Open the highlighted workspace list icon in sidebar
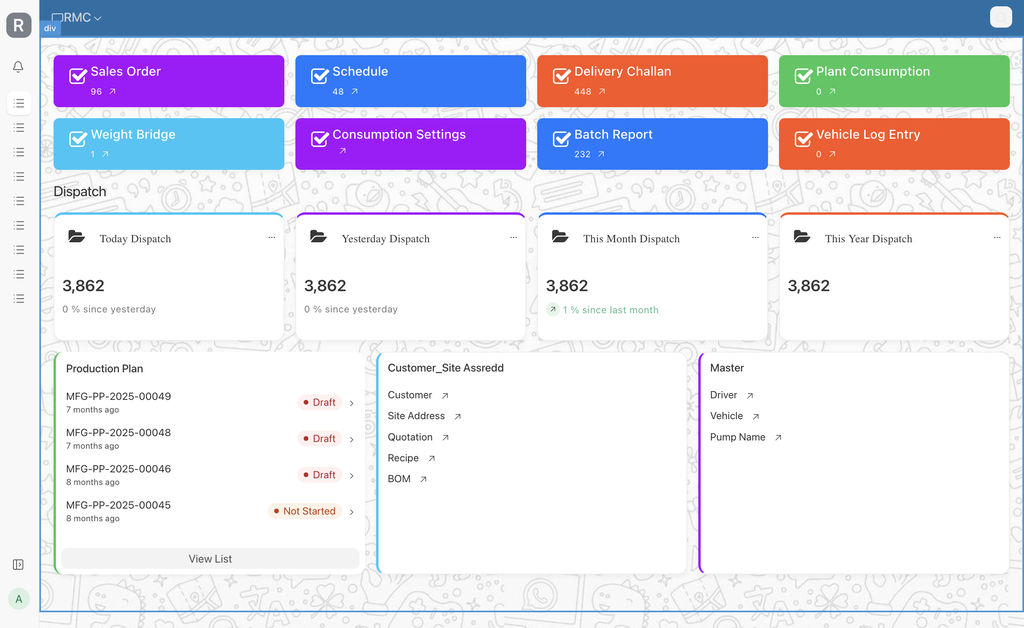The image size is (1024, 628). point(18,103)
